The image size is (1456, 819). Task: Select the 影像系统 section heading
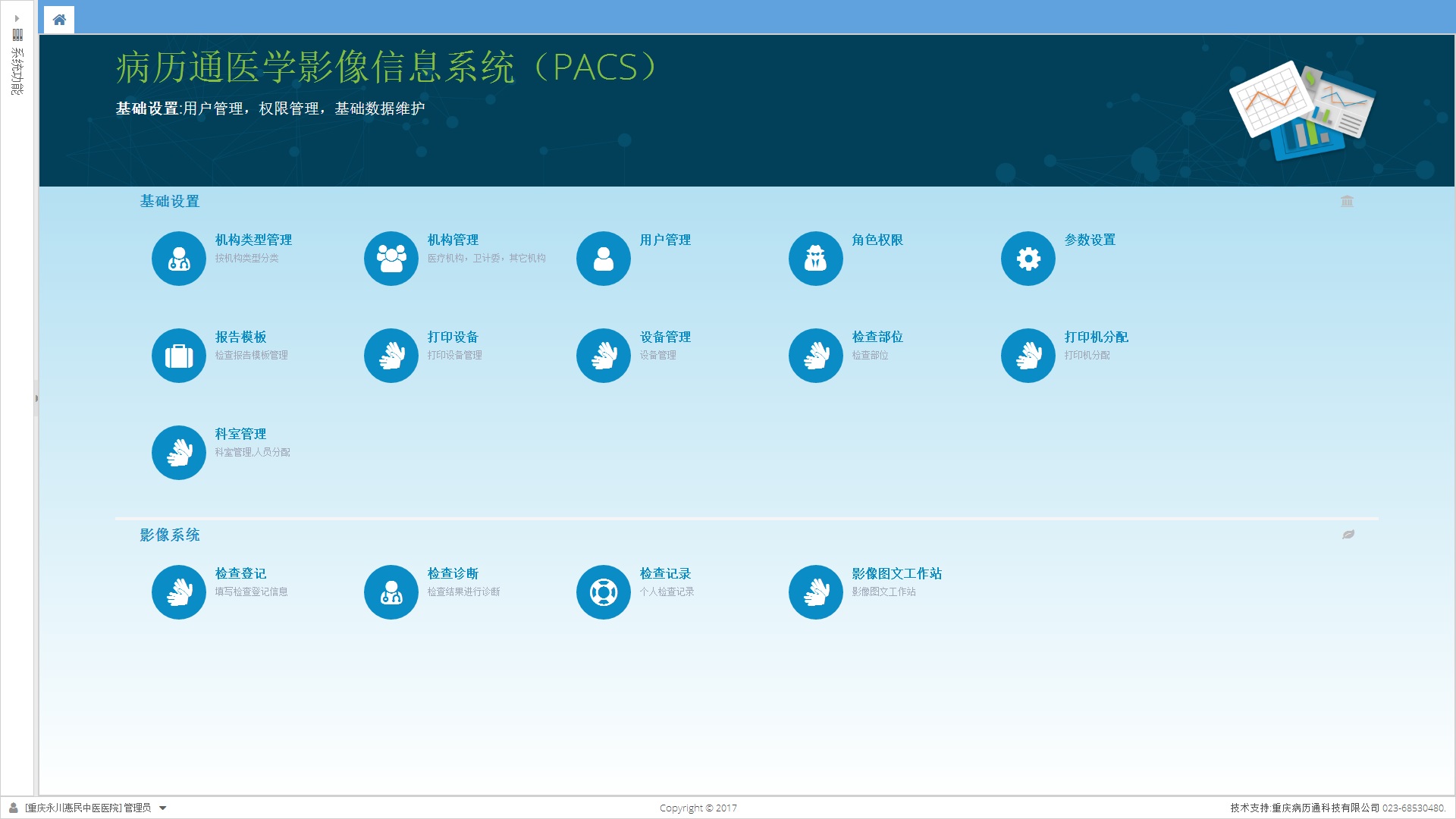point(170,535)
